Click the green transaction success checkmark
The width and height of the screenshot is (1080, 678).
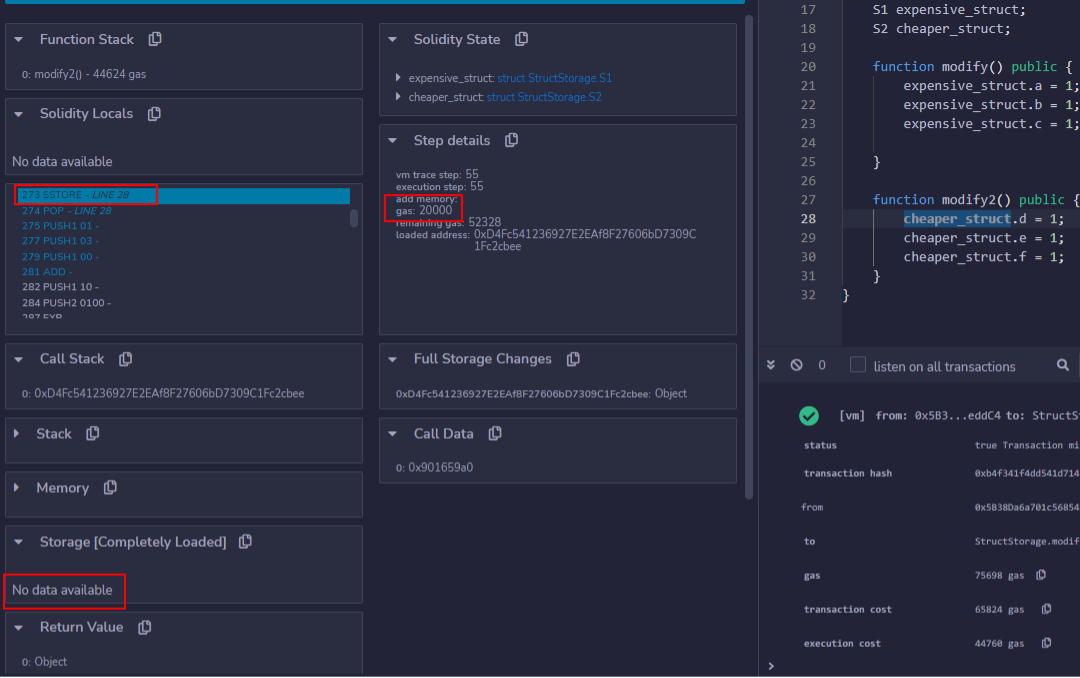809,415
